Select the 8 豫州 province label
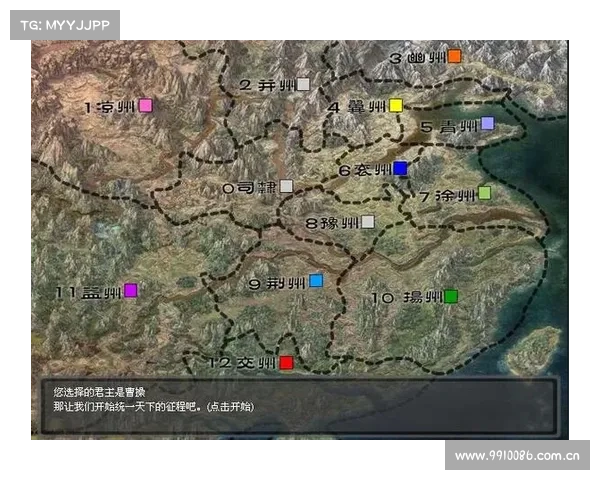Image resolution: width=600 pixels, height=480 pixels. [333, 223]
